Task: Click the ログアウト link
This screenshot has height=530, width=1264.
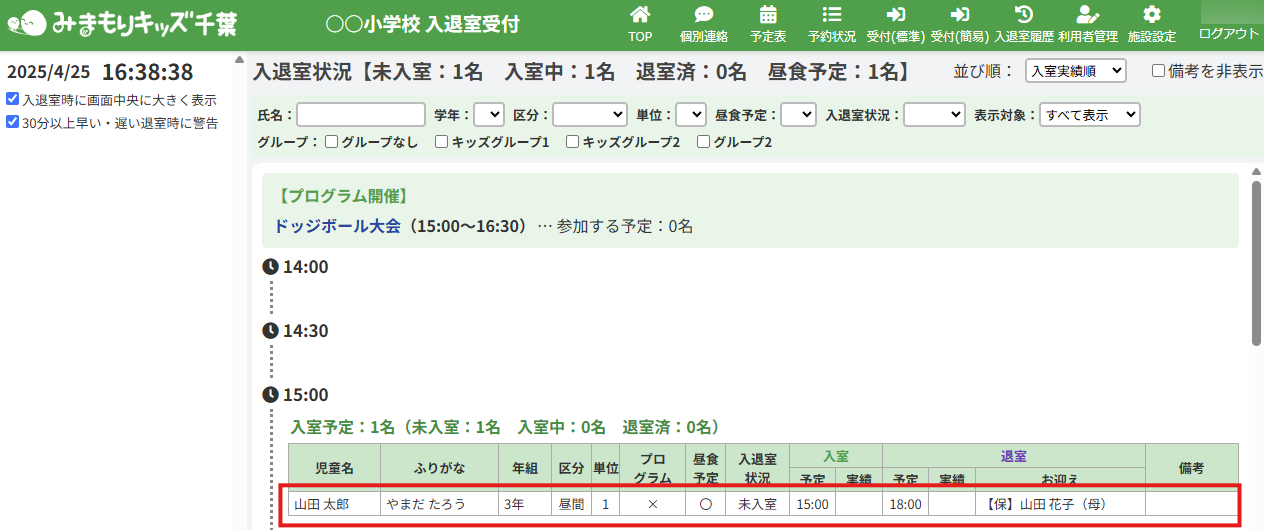Action: pyautogui.click(x=1229, y=34)
